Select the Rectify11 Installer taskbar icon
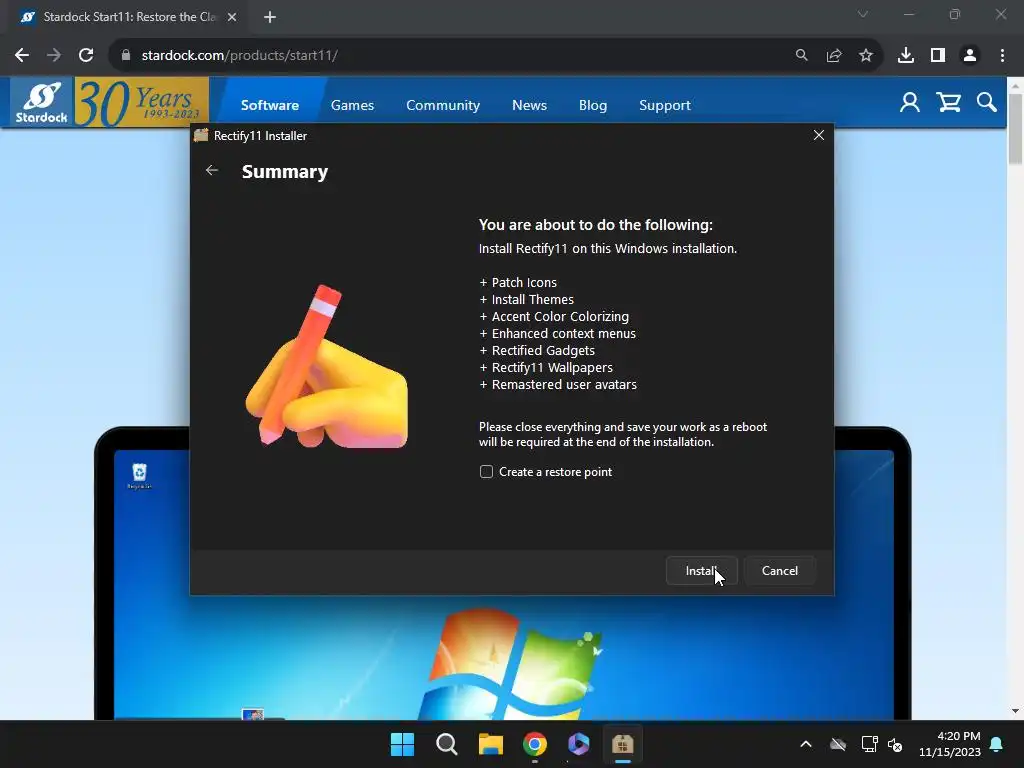The height and width of the screenshot is (768, 1024). tap(622, 744)
